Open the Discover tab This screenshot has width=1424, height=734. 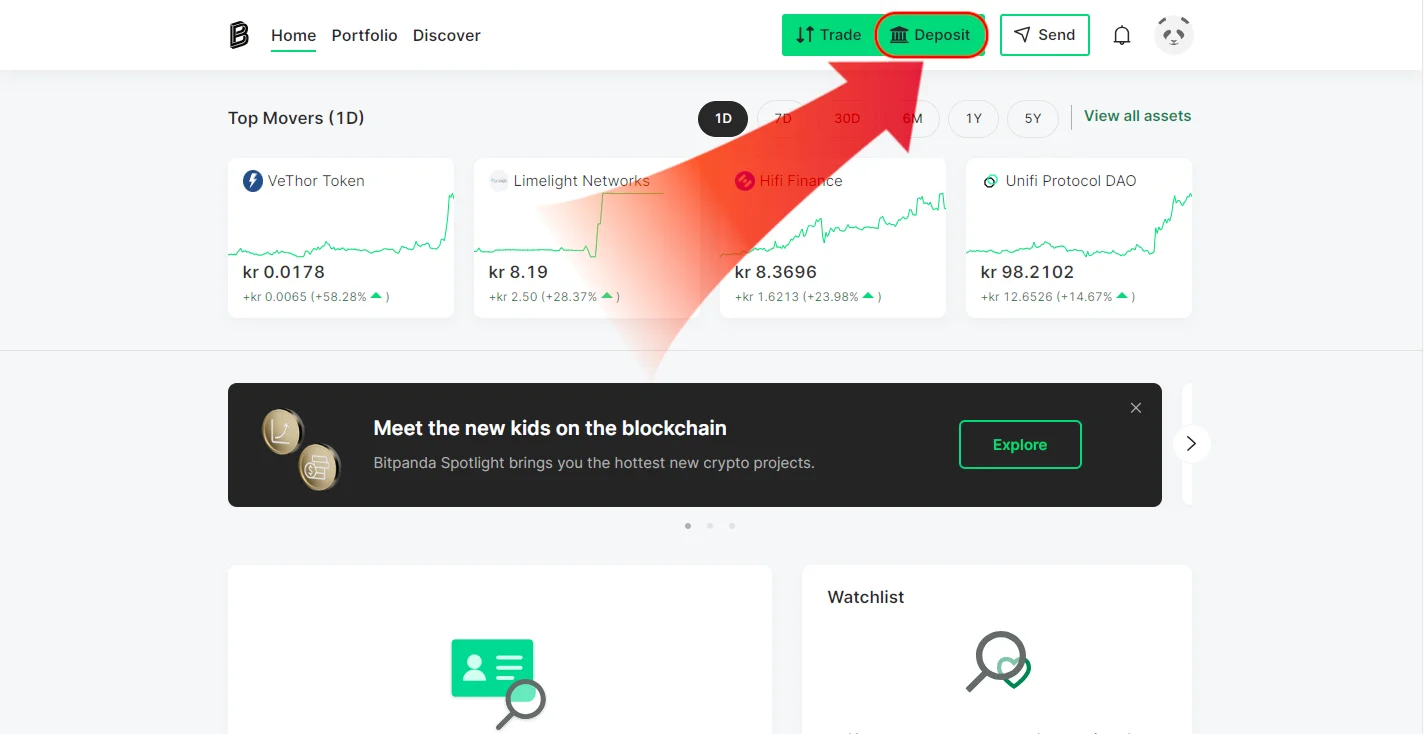(x=447, y=35)
